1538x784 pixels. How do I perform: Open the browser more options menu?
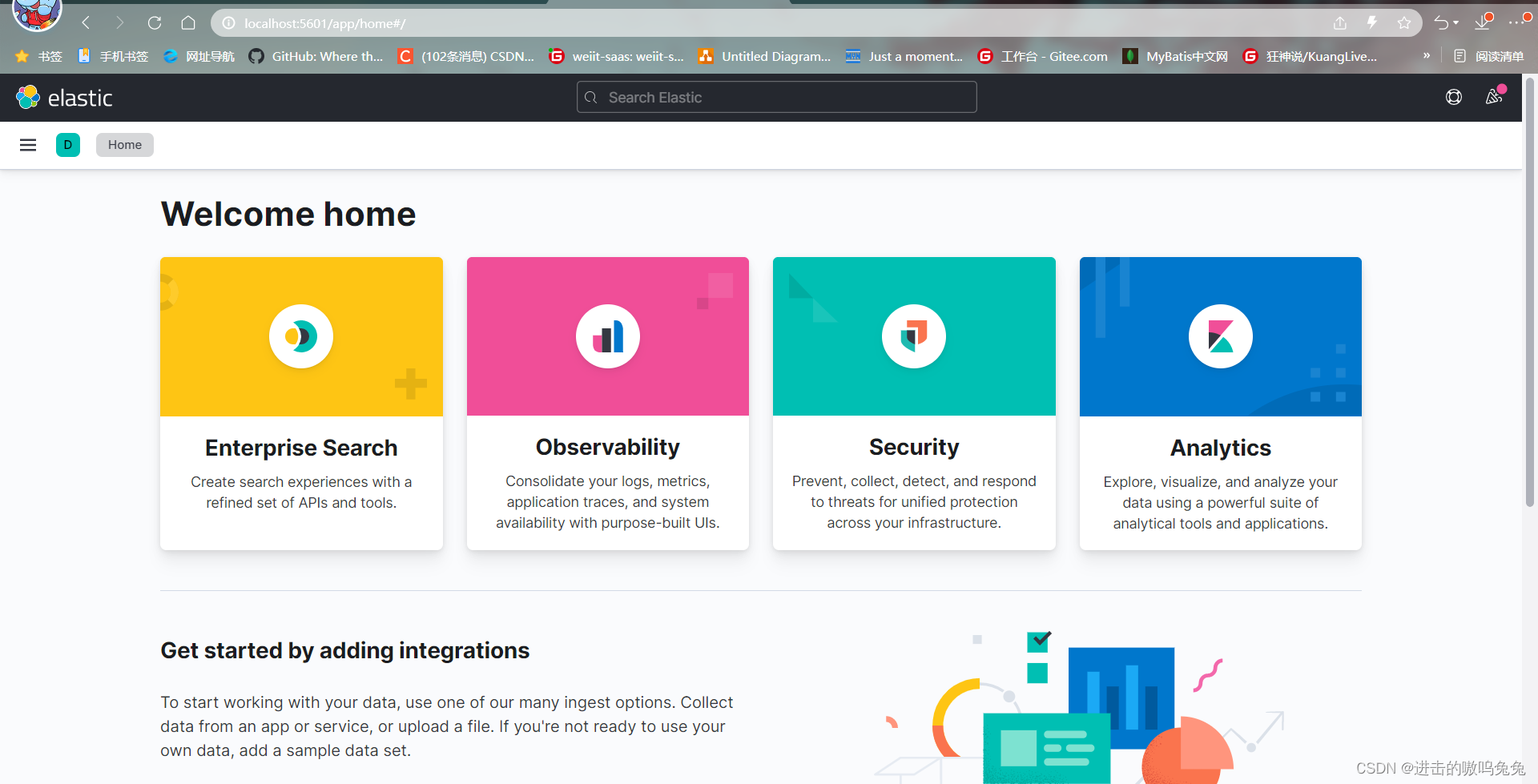(x=1518, y=22)
